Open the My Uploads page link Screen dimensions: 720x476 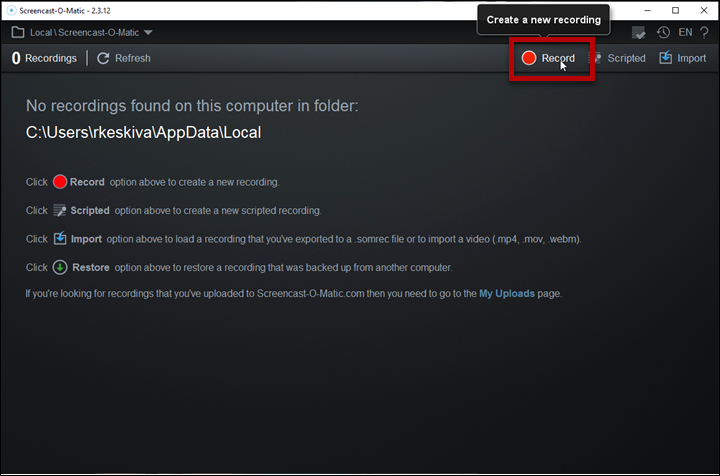507,294
